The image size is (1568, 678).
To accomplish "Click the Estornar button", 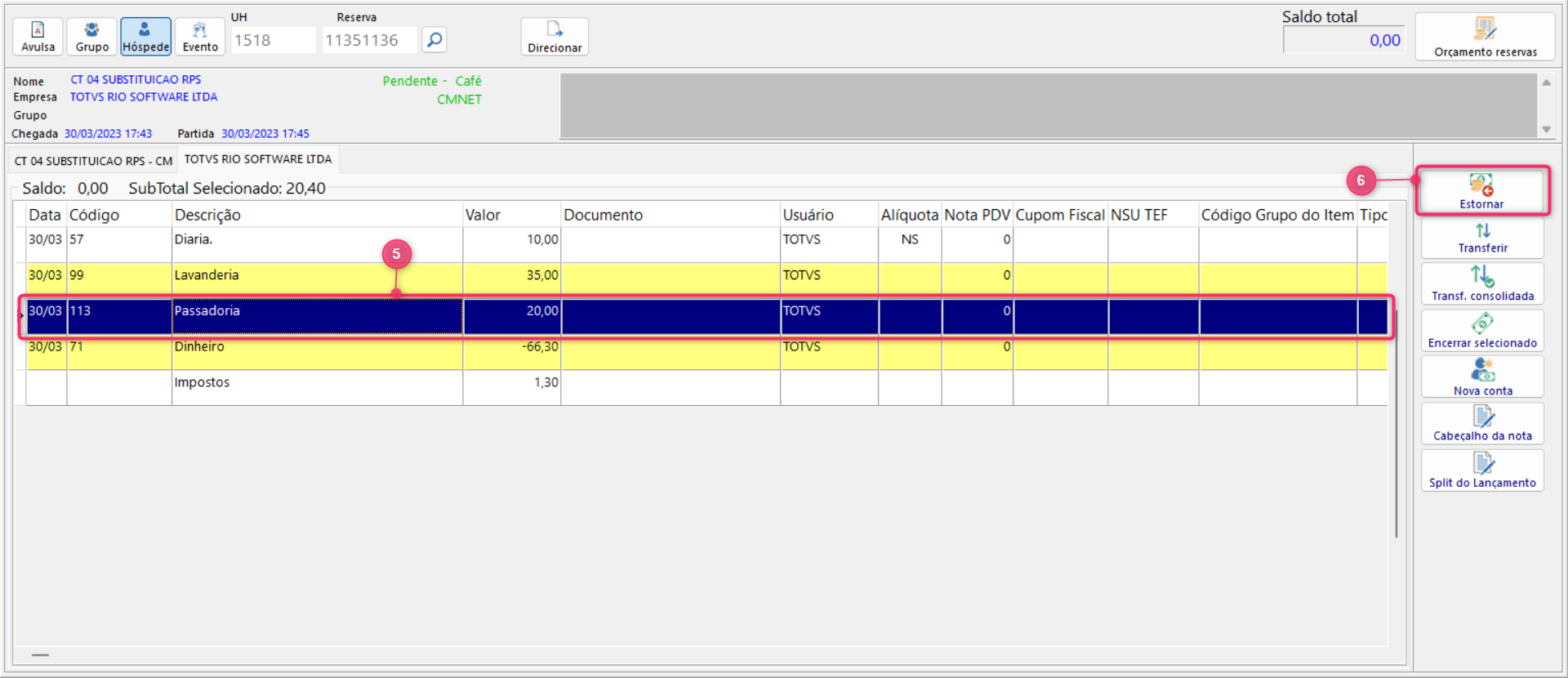I will (1481, 191).
